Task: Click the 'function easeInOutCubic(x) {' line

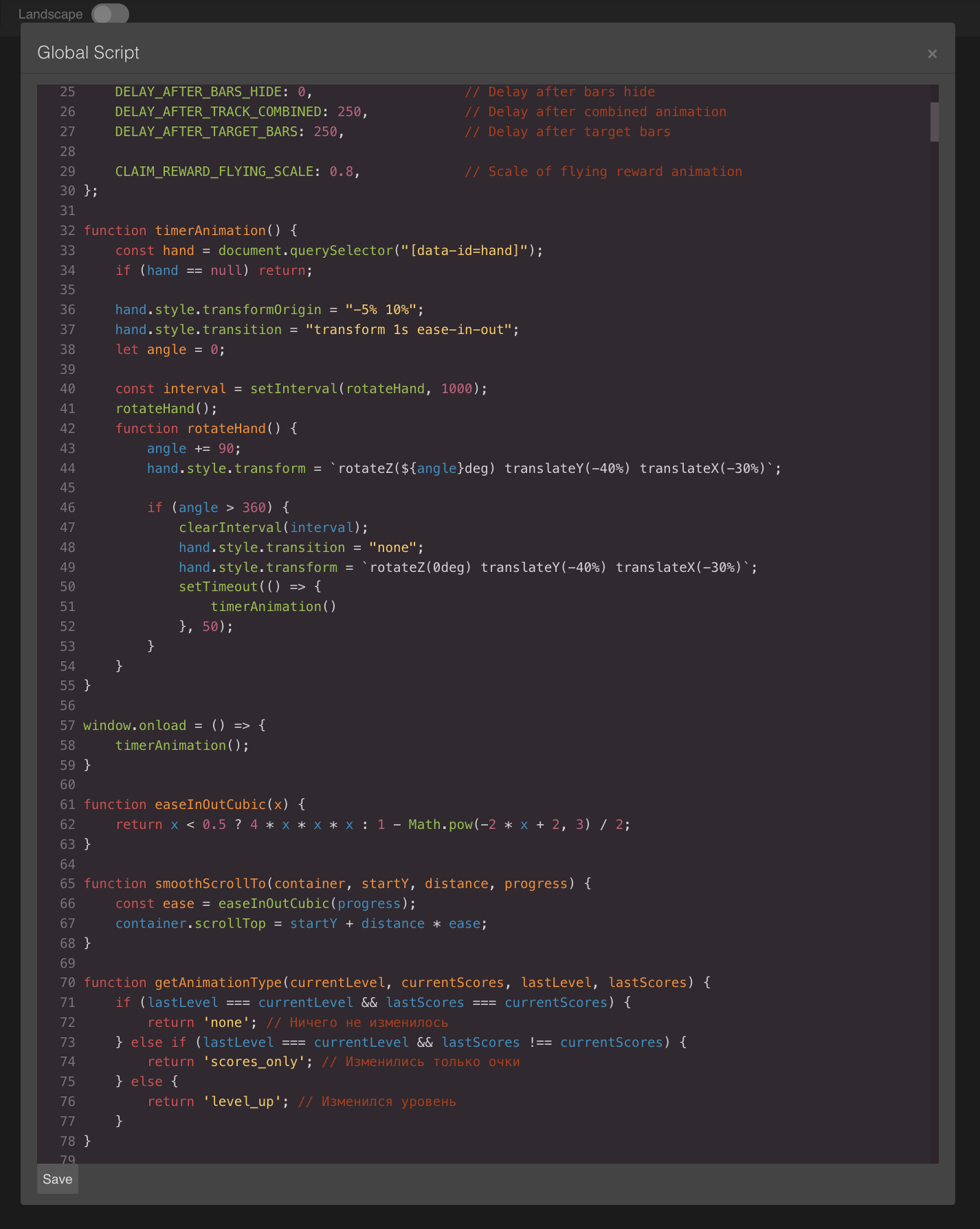Action: coord(194,804)
